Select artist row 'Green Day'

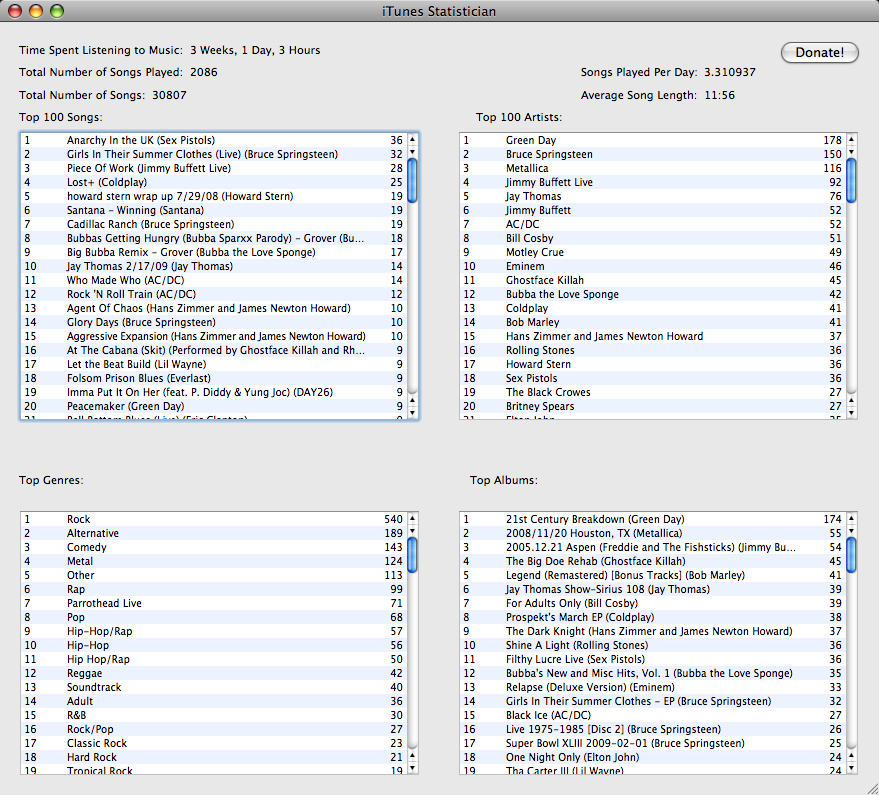pyautogui.click(x=653, y=140)
